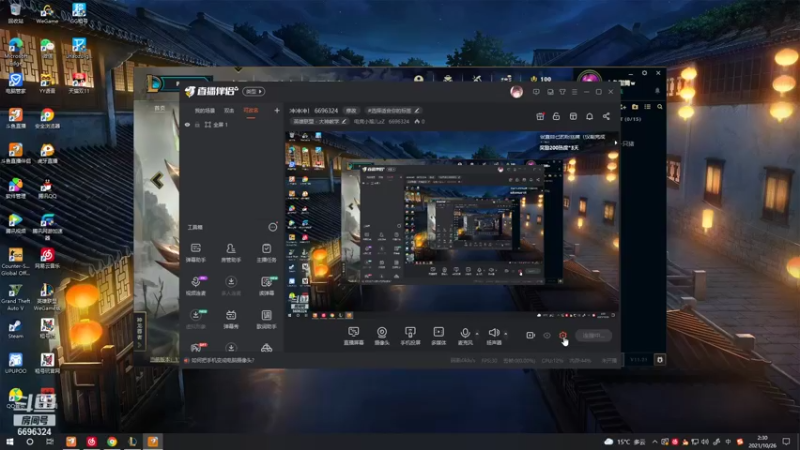Toggle visibility eye of 全屏1 source
The image size is (800, 450).
[187, 124]
